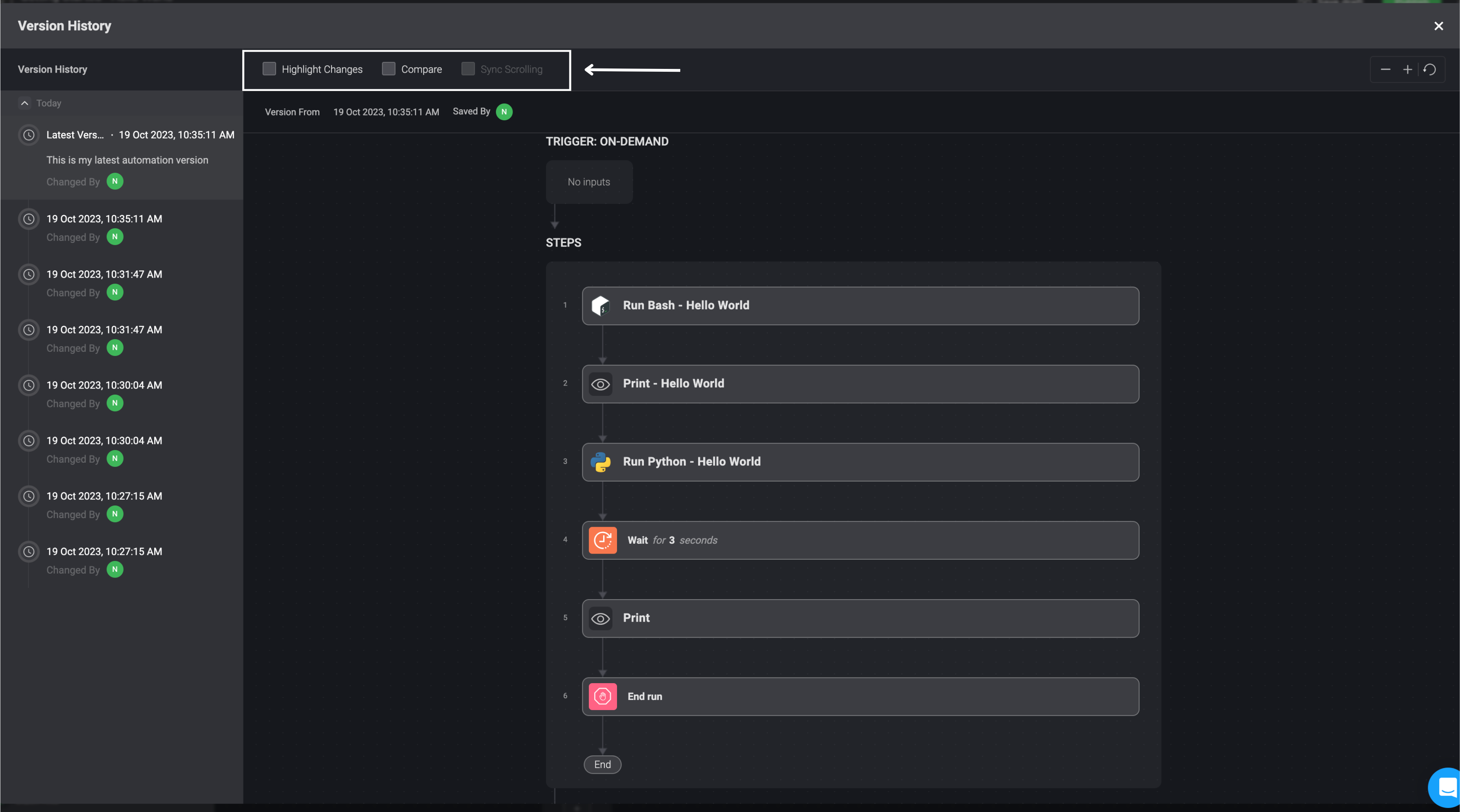Toggle the Sync Scrolling checkbox
Image resolution: width=1460 pixels, height=812 pixels.
(x=468, y=69)
